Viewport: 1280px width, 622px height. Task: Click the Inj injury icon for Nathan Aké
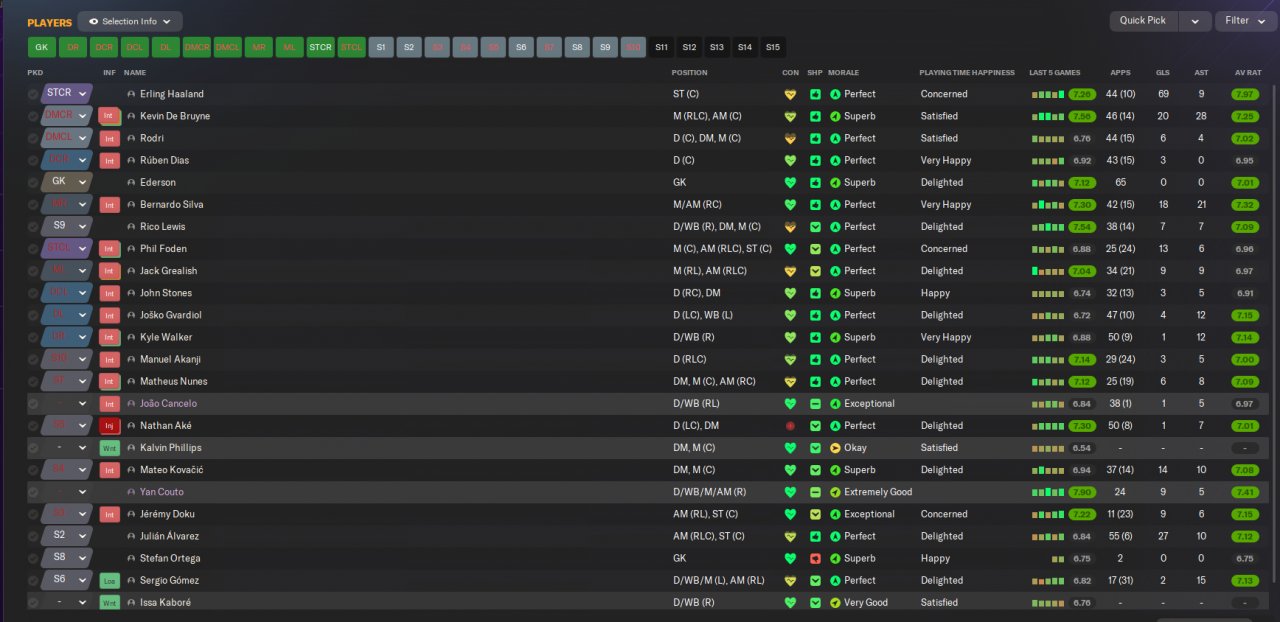[110, 426]
